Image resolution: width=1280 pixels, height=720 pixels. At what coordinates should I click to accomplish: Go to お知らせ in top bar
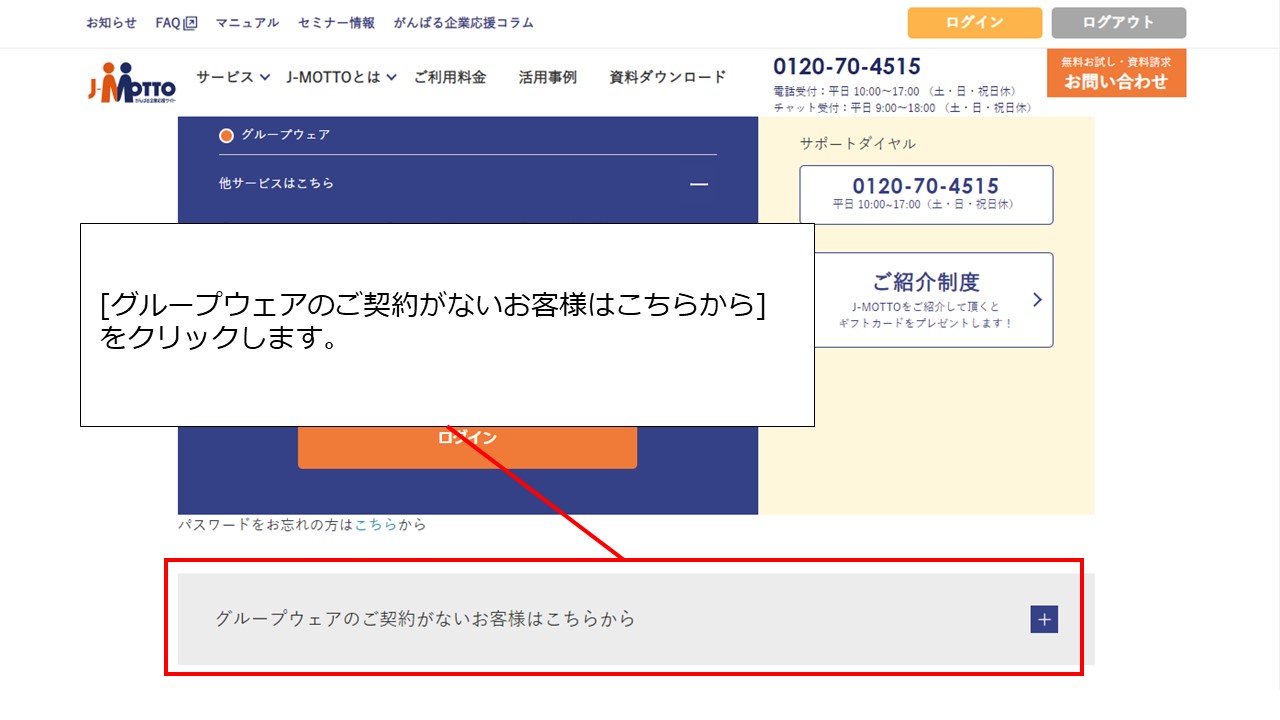[x=111, y=23]
